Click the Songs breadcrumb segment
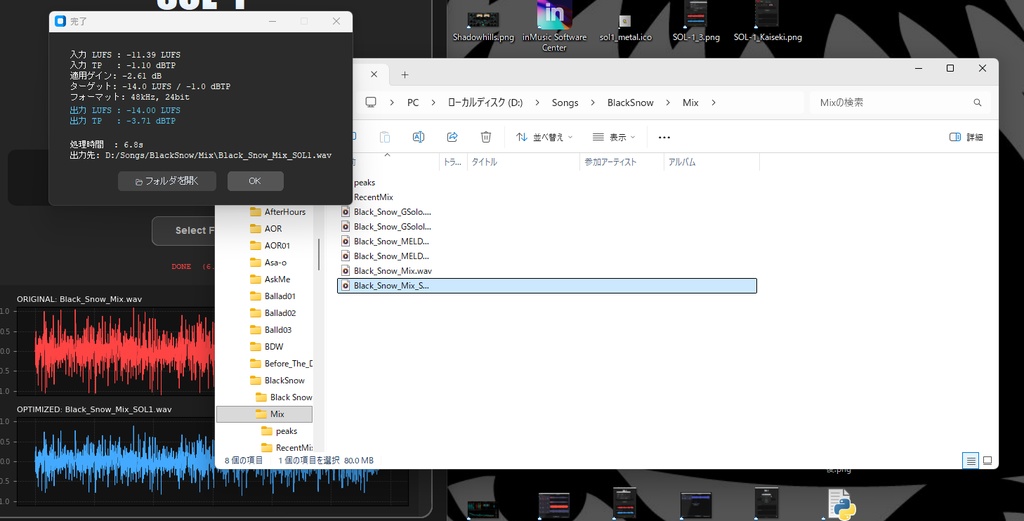The height and width of the screenshot is (521, 1024). click(x=565, y=103)
